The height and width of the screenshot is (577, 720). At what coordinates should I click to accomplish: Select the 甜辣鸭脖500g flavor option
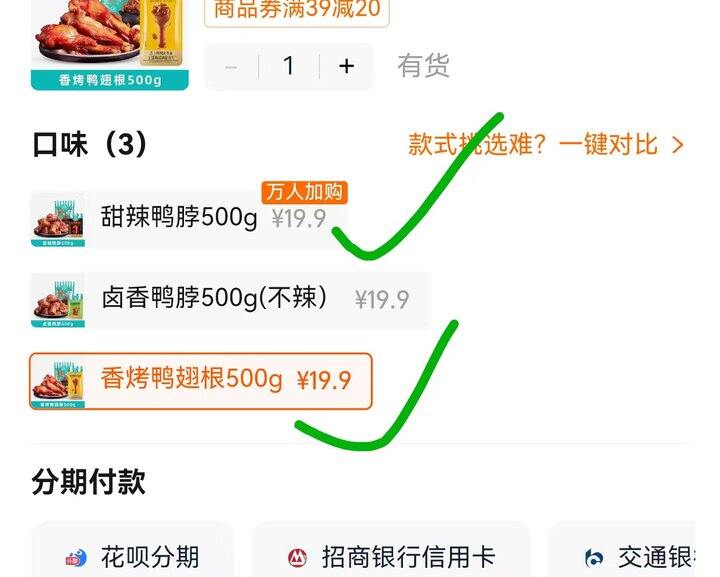coord(189,219)
